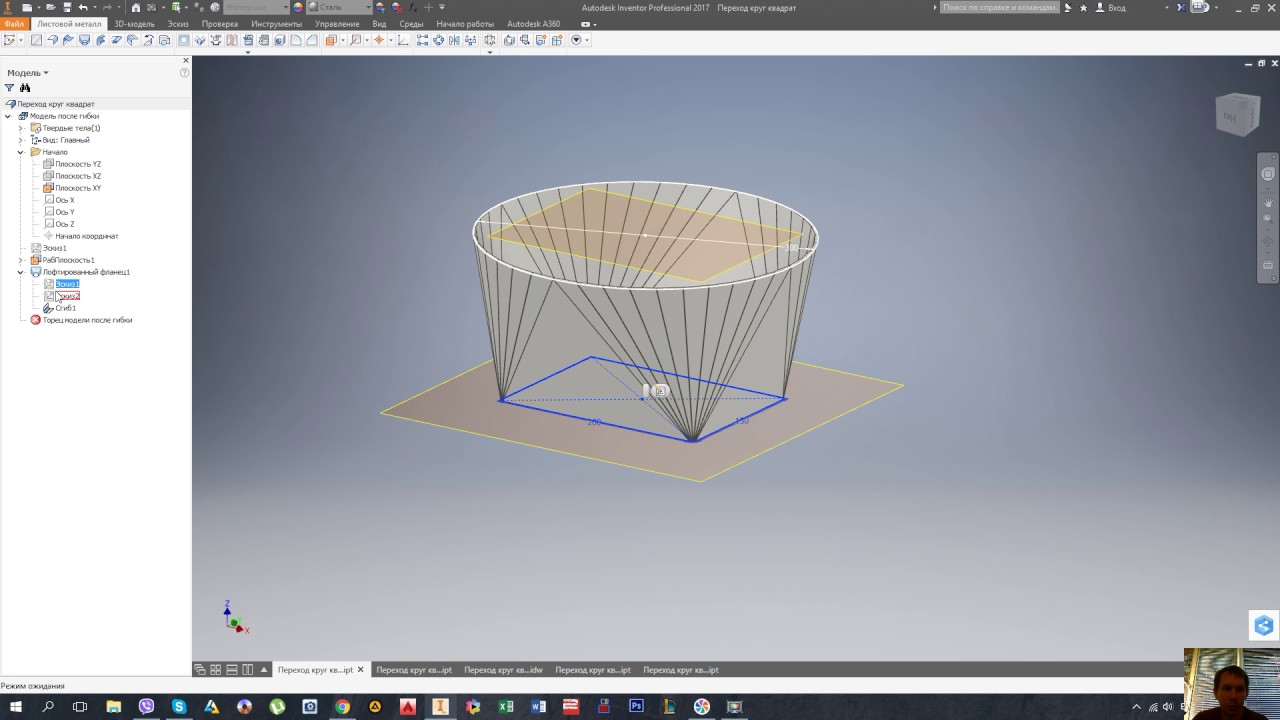The image size is (1280, 720).
Task: Open Excel from the taskbar
Action: coord(506,707)
